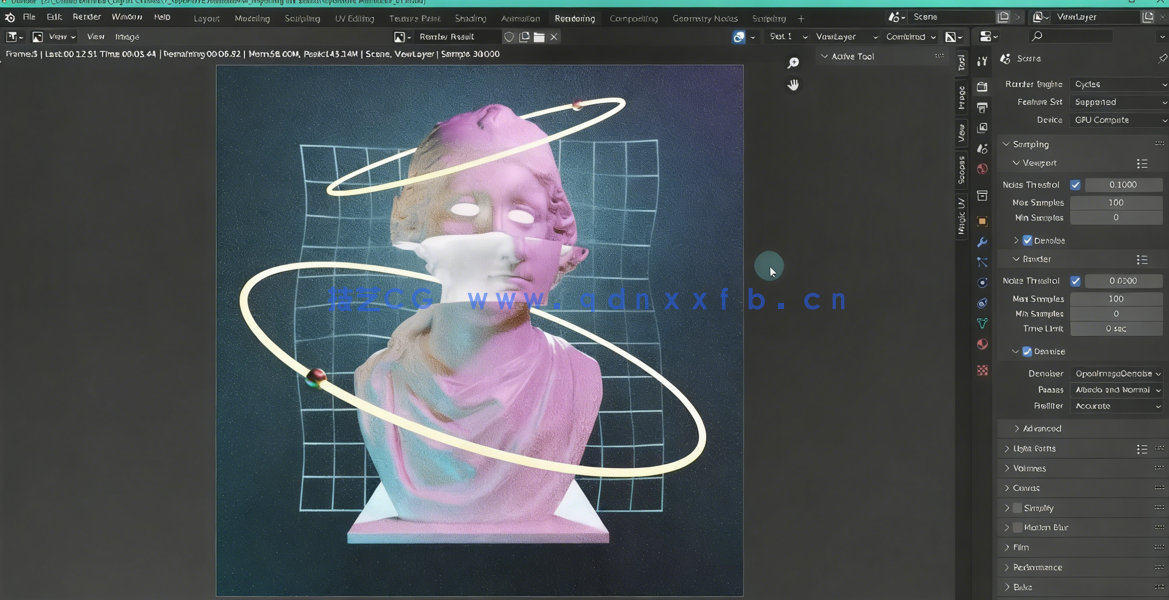This screenshot has width=1169, height=600.
Task: Open the Prefilter dropdown set to Accurate
Action: 1117,405
